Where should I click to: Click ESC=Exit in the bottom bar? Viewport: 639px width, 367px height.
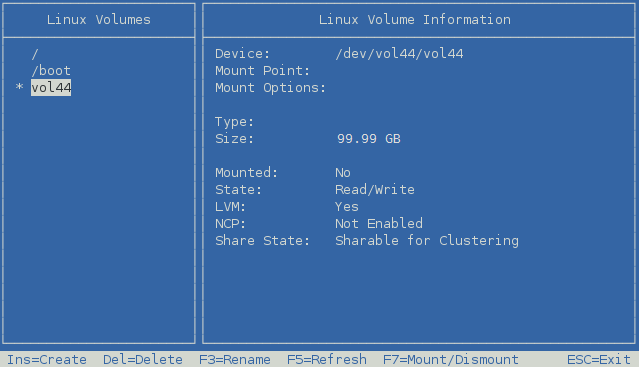(599, 360)
